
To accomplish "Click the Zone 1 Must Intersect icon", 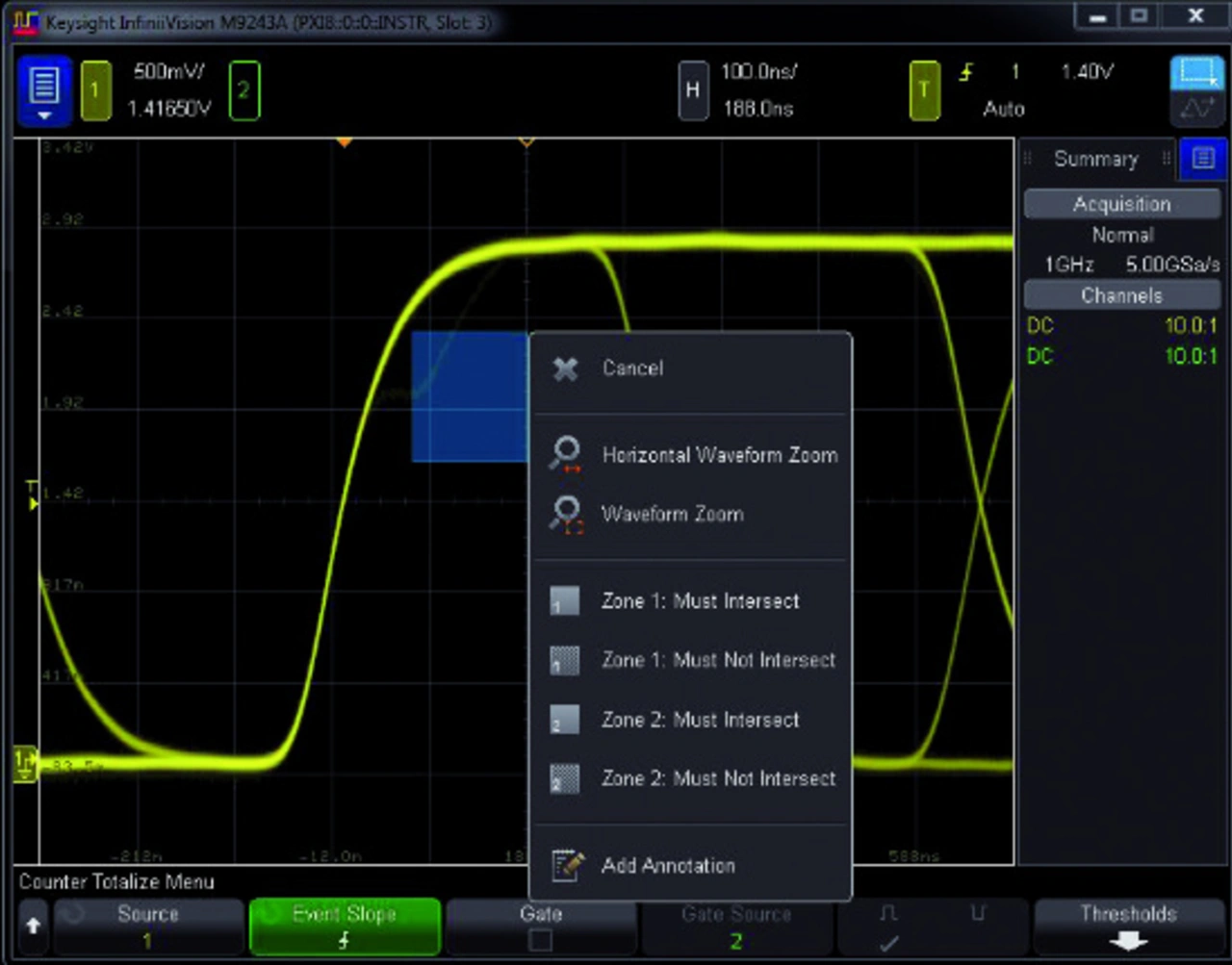I will (x=564, y=601).
